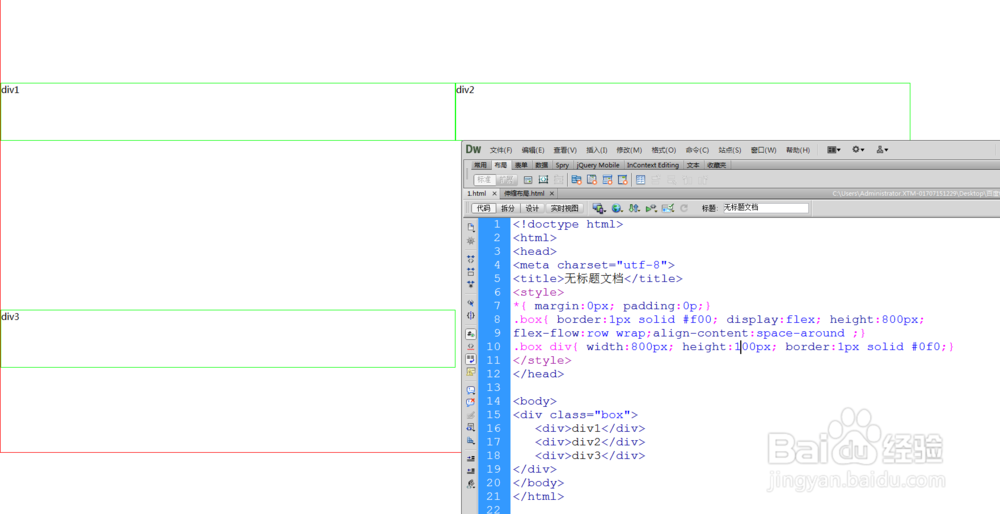Click the <style> tag in the code
Screen dimensions: 1000x514
[538, 292]
